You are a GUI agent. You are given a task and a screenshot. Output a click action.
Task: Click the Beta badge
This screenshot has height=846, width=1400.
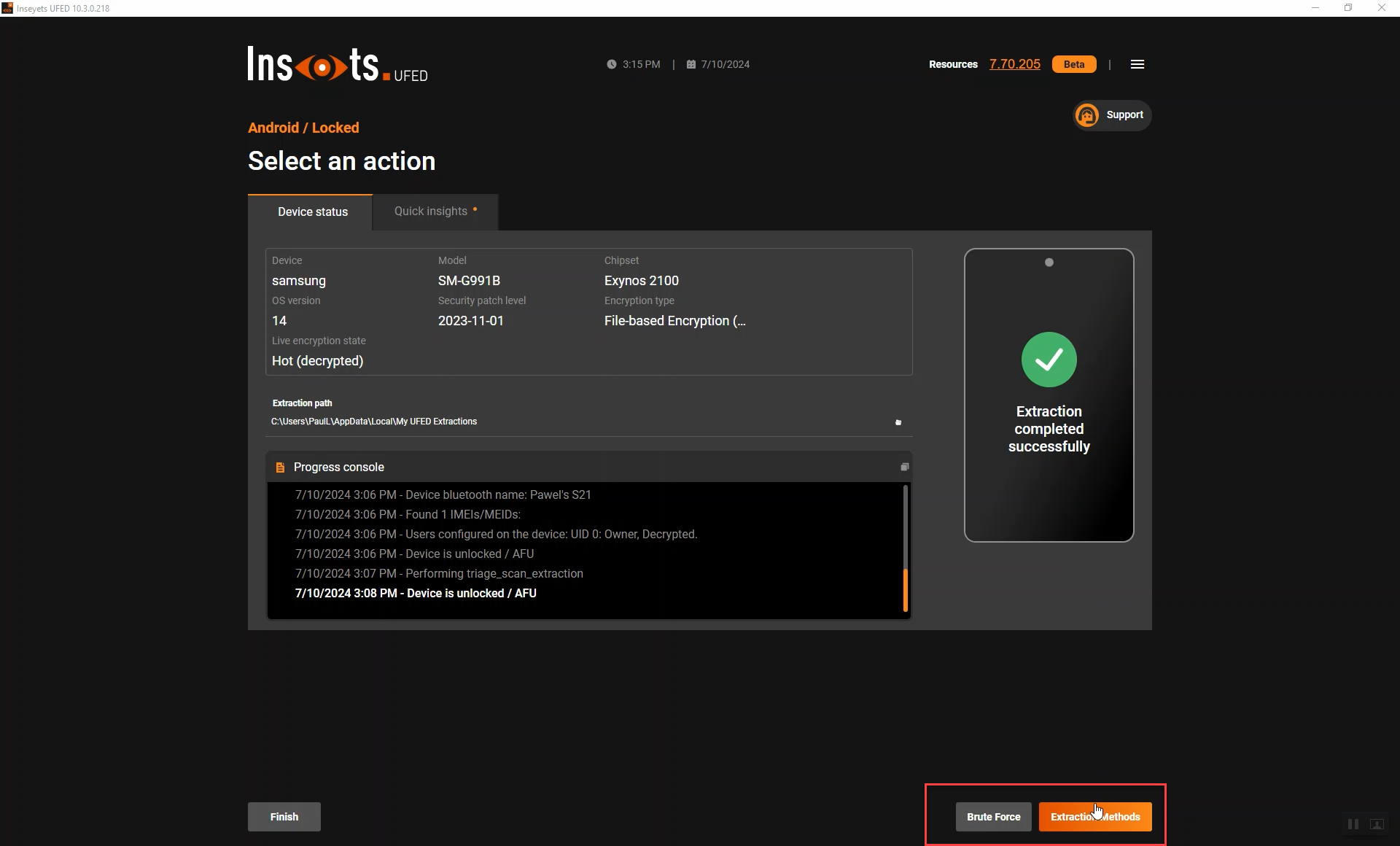pos(1073,64)
